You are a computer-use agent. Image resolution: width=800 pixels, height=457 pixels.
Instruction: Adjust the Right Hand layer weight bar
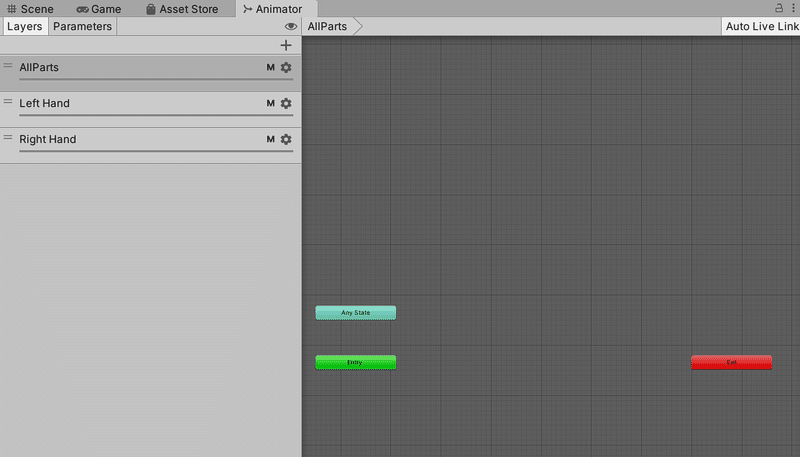click(156, 151)
